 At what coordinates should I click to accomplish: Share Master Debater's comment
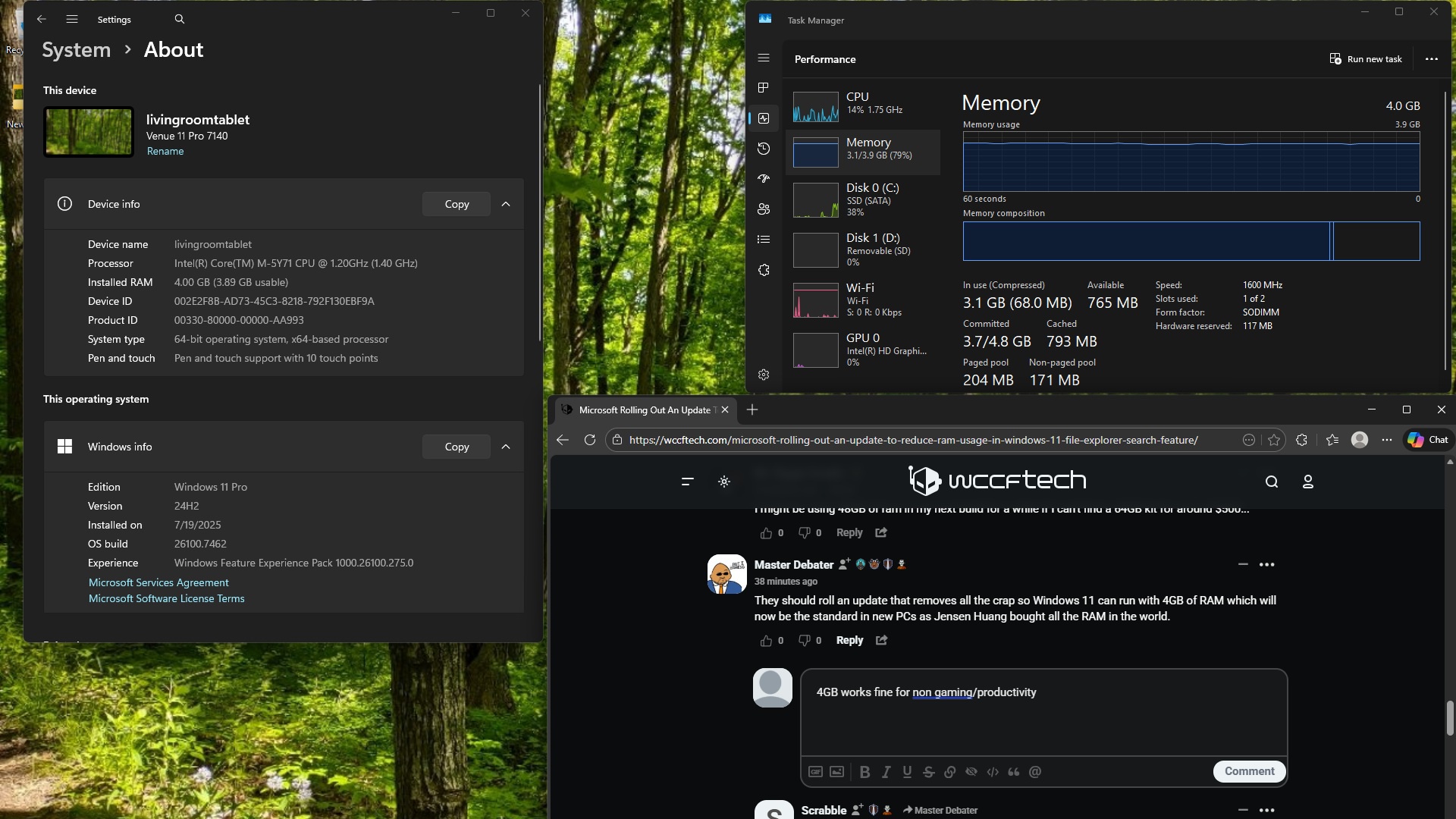pos(881,640)
